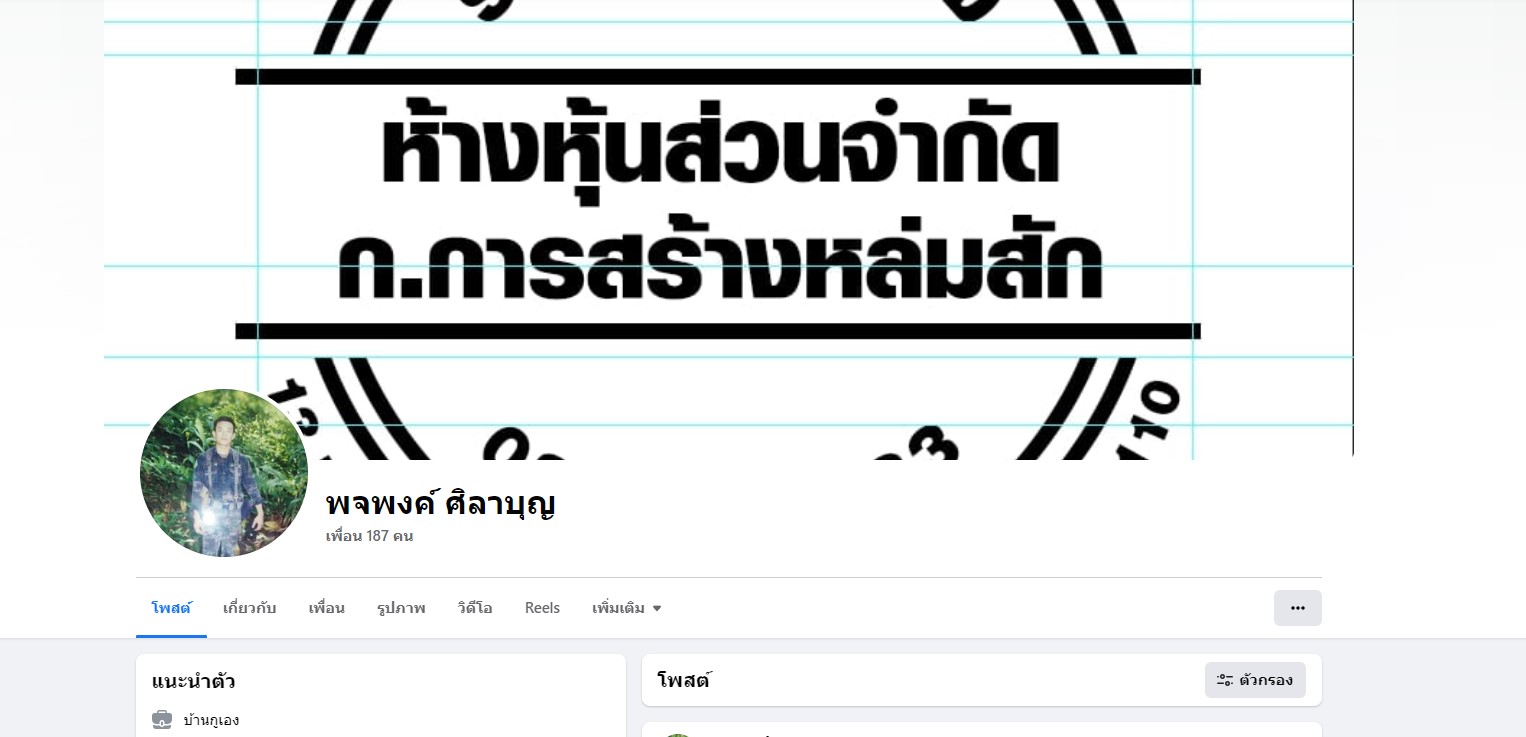
Task: Open the Reels tab
Action: coord(542,608)
